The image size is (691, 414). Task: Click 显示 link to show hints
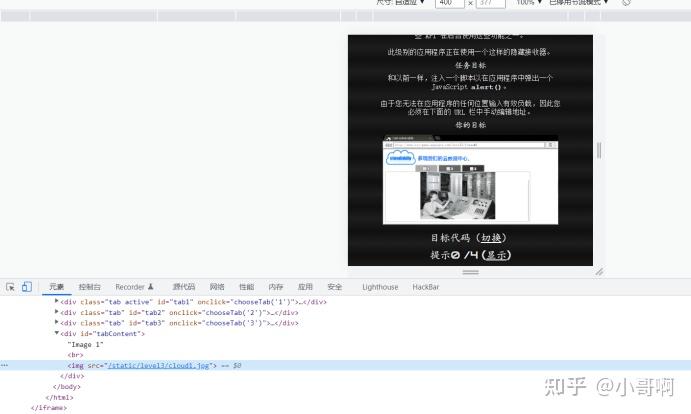[x=497, y=255]
